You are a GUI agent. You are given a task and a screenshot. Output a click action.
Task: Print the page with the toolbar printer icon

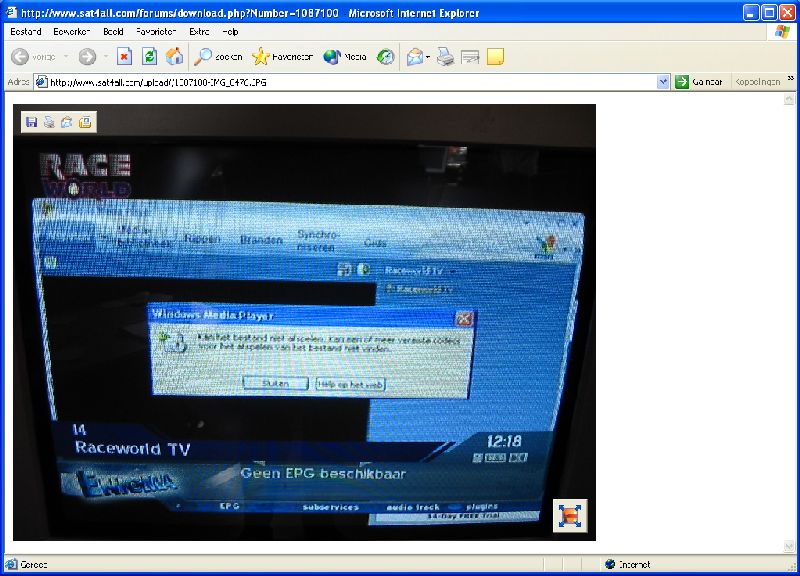click(x=445, y=57)
